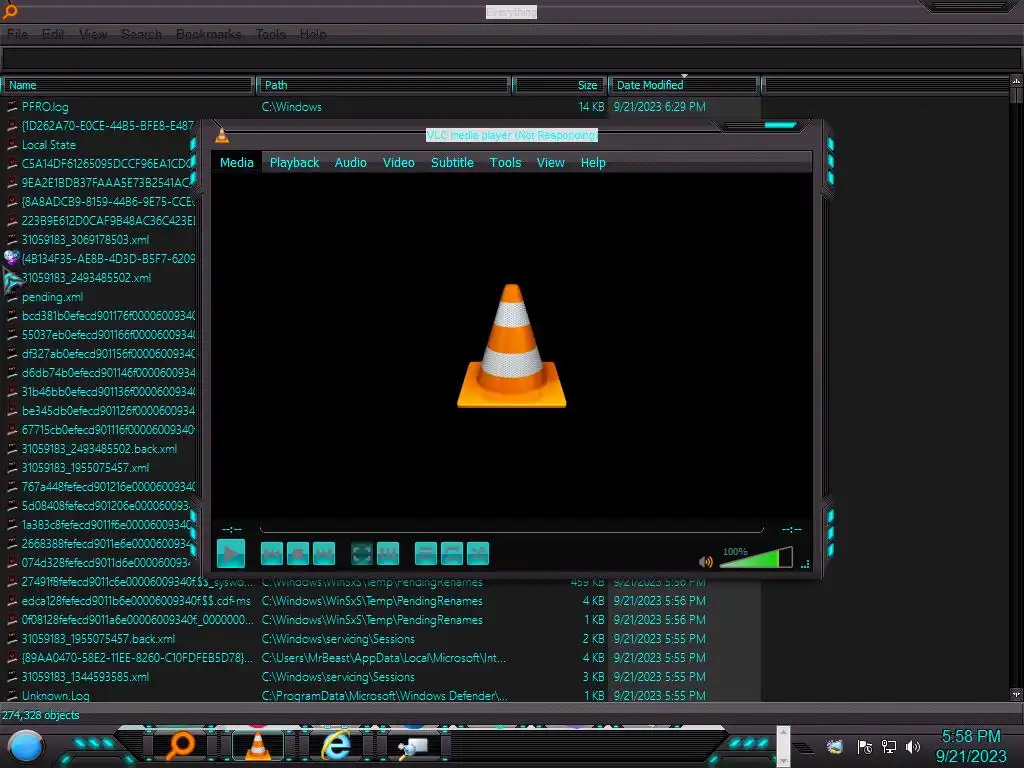Image resolution: width=1024 pixels, height=768 pixels.
Task: Open the VLC Help menu
Action: click(x=593, y=163)
